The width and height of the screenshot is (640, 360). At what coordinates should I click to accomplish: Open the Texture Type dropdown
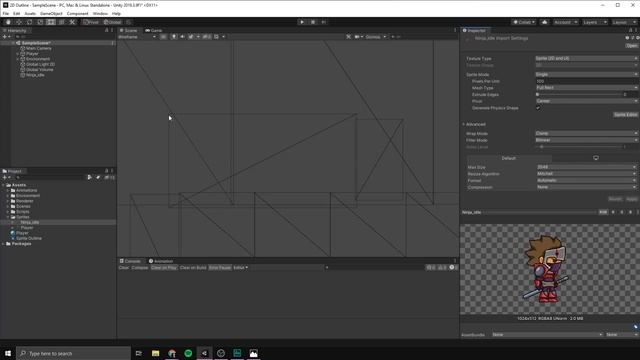coord(587,58)
